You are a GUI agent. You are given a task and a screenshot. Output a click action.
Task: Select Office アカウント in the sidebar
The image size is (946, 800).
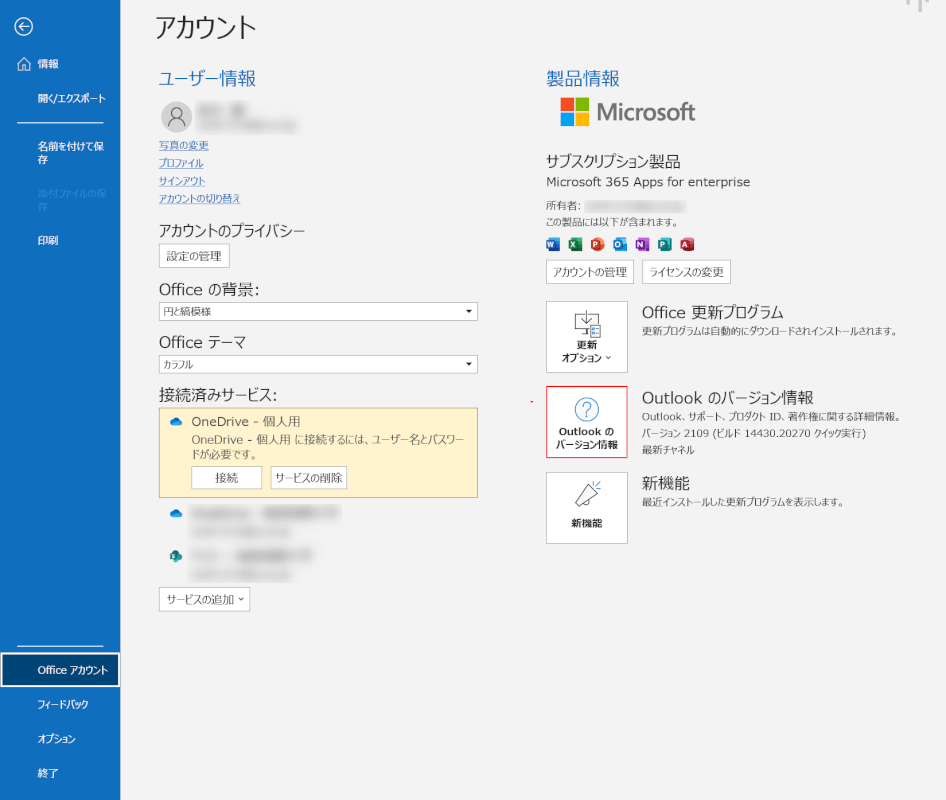pos(60,670)
